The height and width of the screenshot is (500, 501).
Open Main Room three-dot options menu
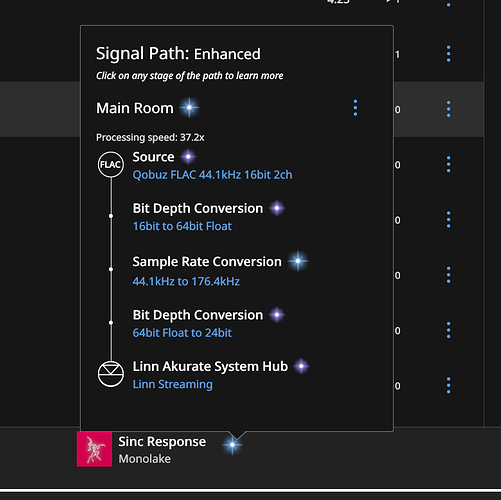[355, 108]
